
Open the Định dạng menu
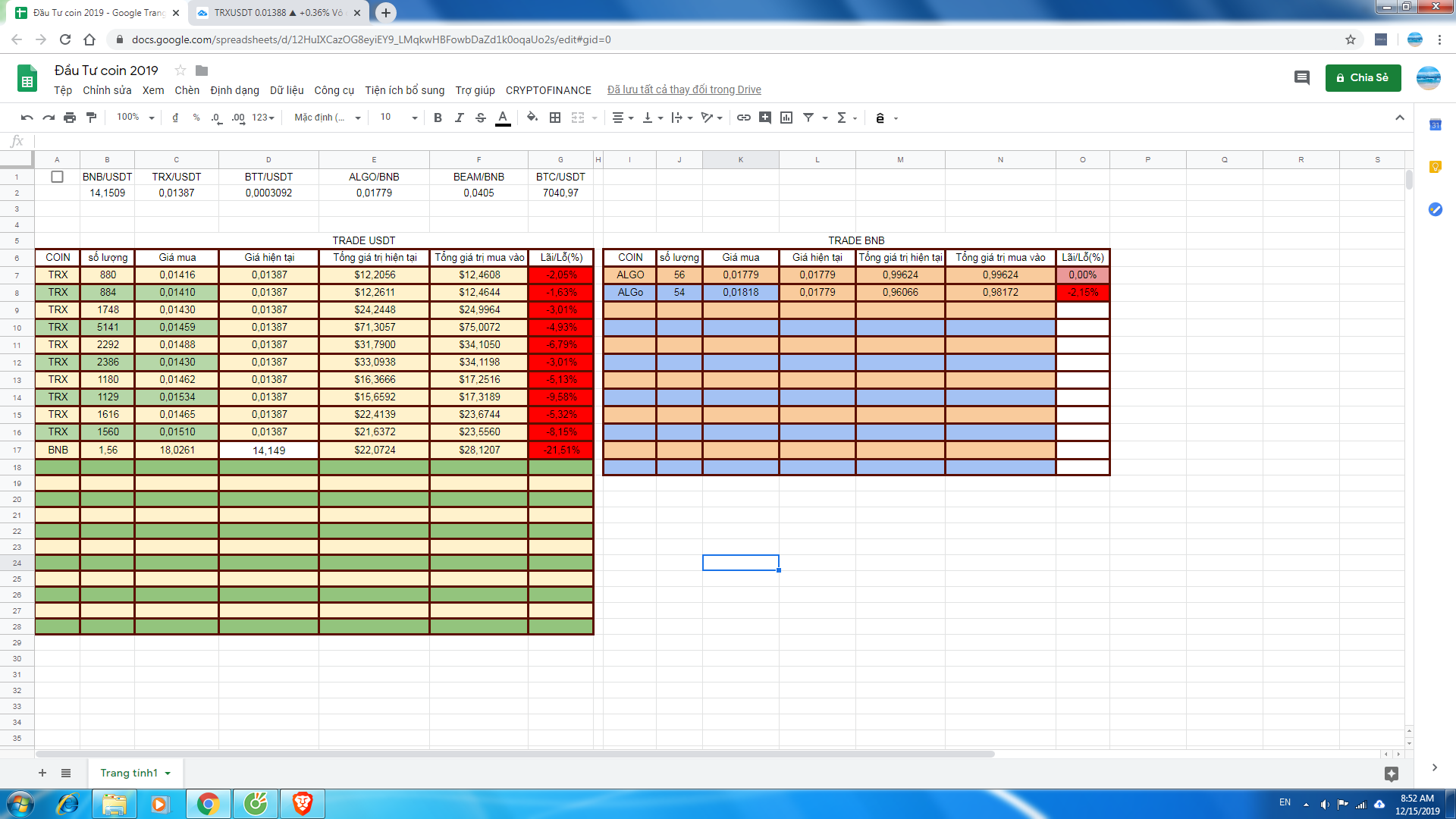pyautogui.click(x=234, y=90)
